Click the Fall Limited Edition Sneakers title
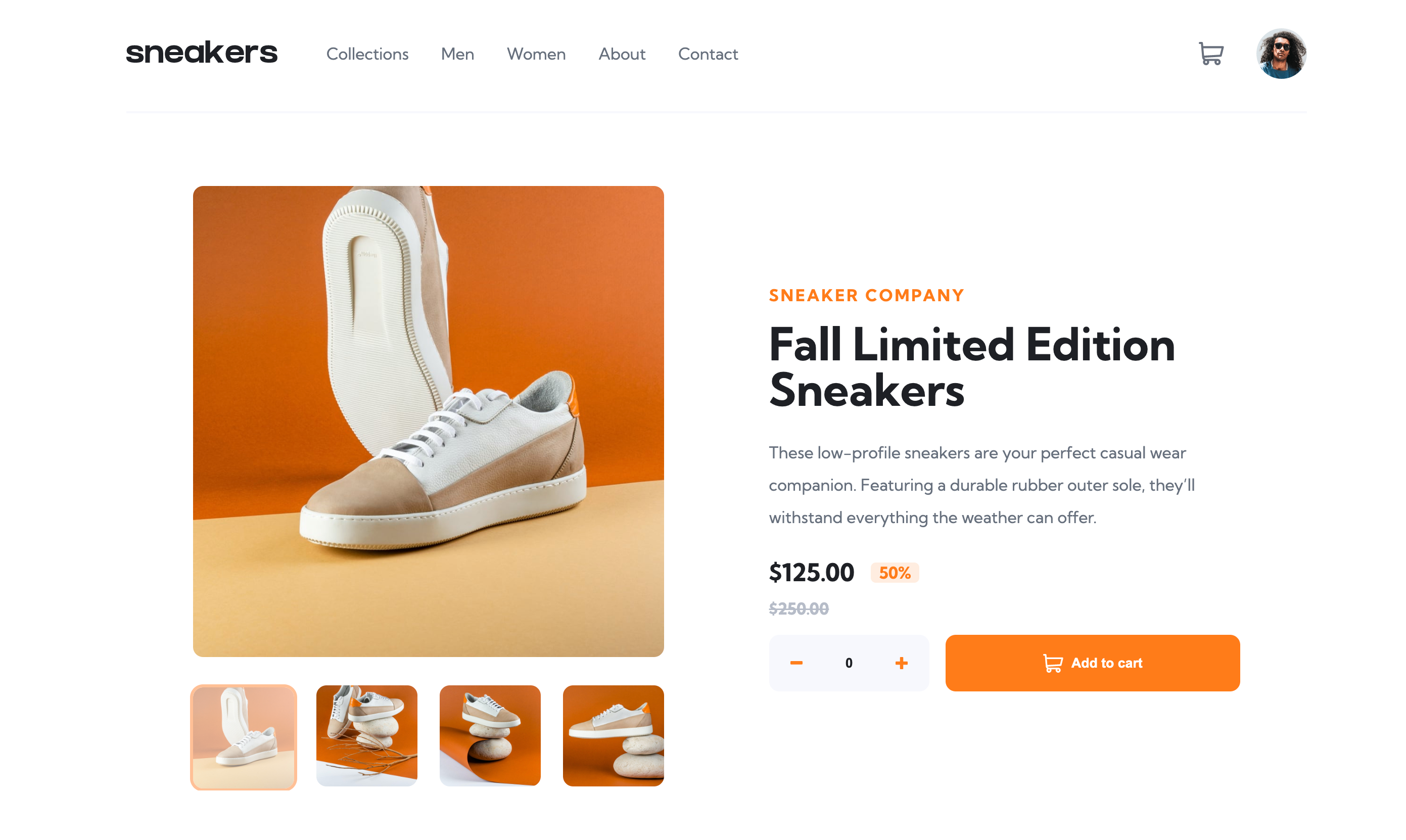Image resolution: width=1406 pixels, height=840 pixels. (971, 367)
